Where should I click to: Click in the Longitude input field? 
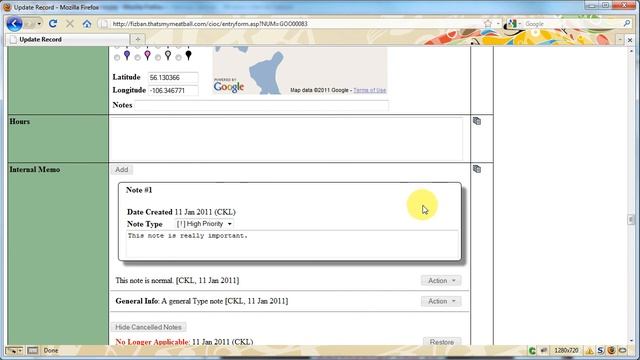click(x=173, y=90)
